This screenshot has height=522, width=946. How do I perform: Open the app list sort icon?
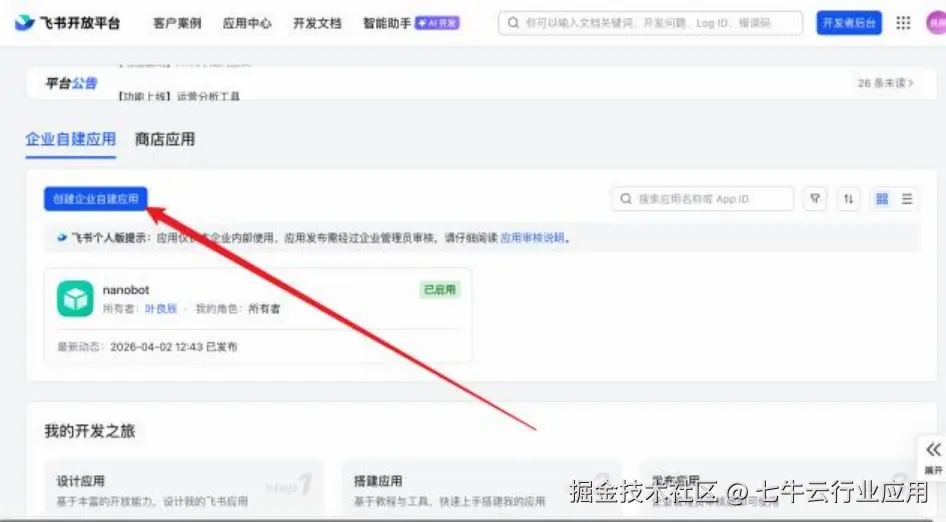click(848, 199)
